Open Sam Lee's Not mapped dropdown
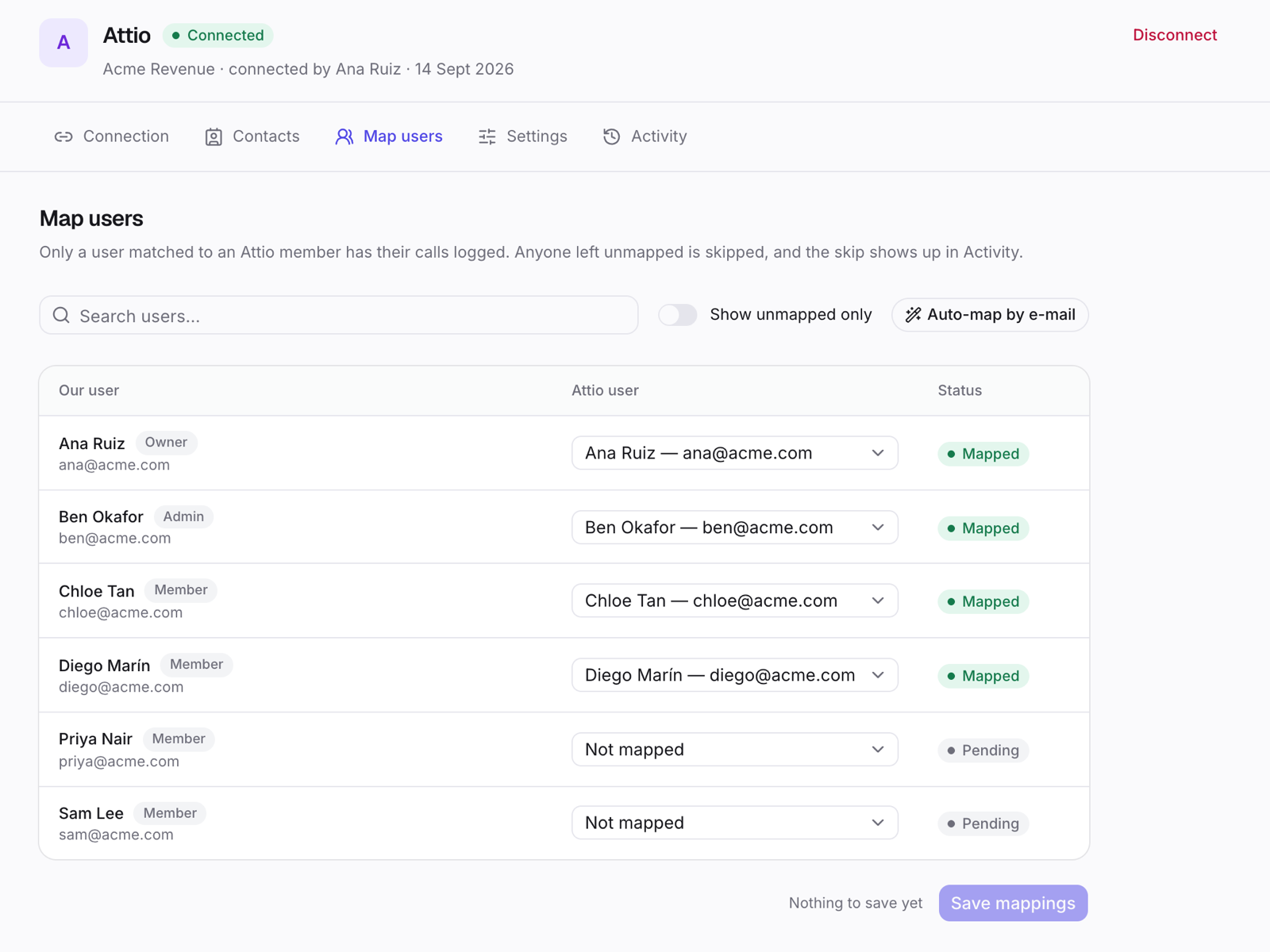1270x952 pixels. coord(735,823)
